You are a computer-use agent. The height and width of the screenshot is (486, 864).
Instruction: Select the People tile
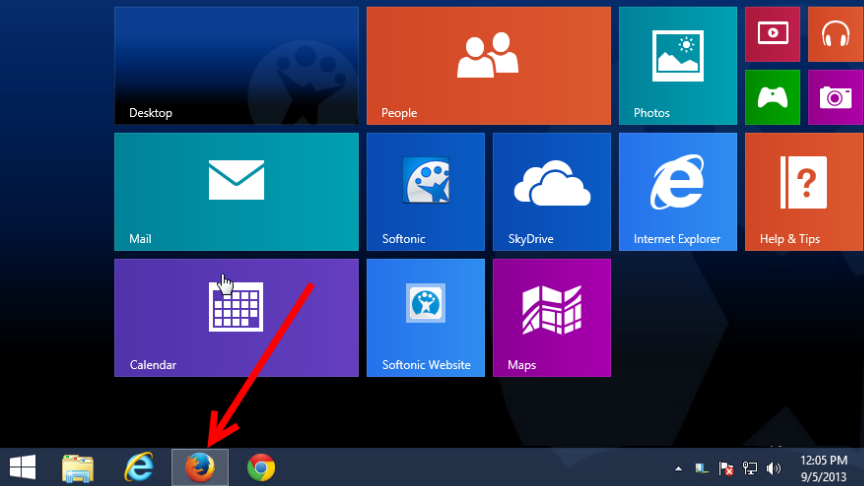[x=488, y=65]
